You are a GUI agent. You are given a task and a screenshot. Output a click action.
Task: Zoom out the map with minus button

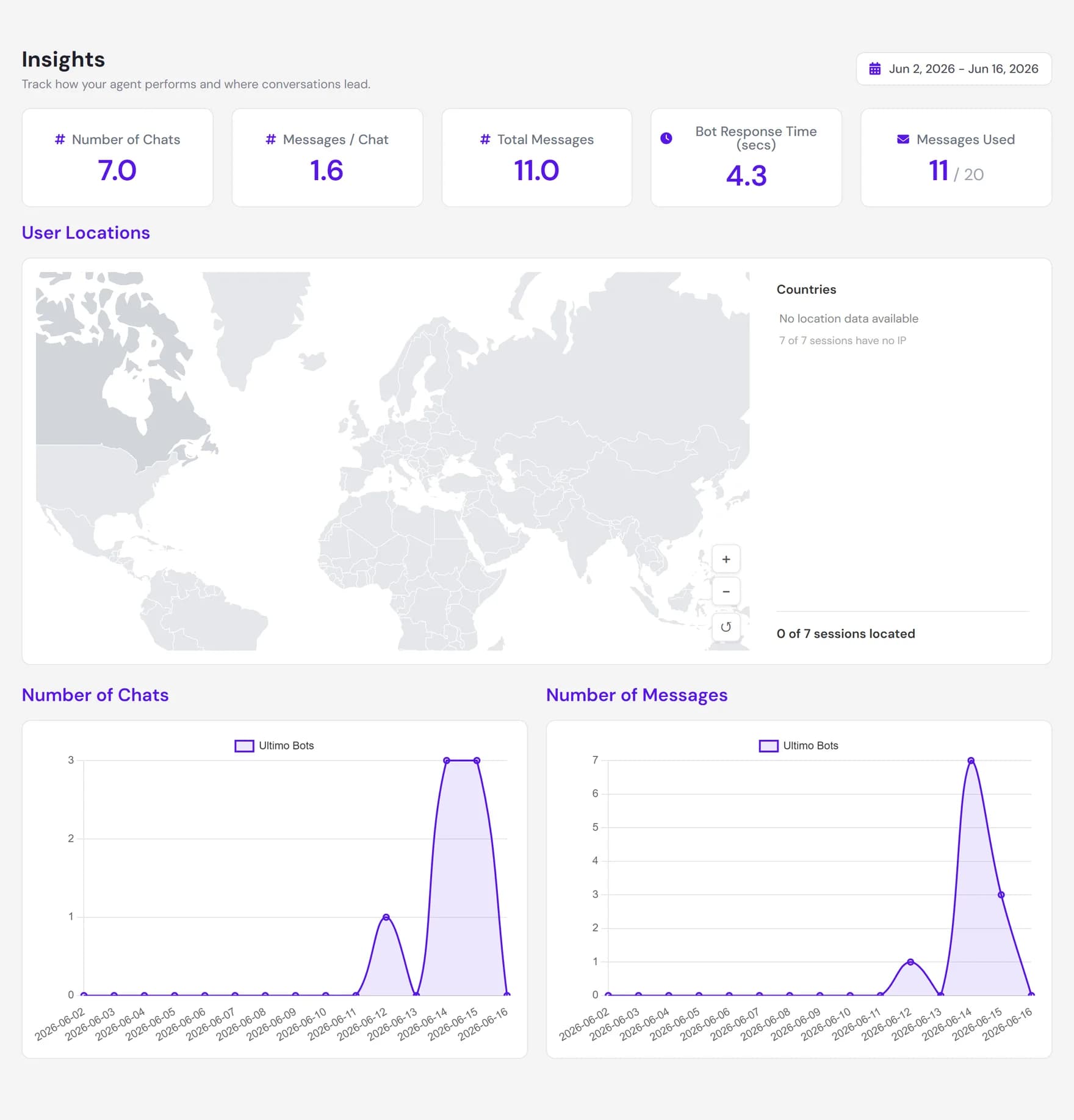coord(726,591)
